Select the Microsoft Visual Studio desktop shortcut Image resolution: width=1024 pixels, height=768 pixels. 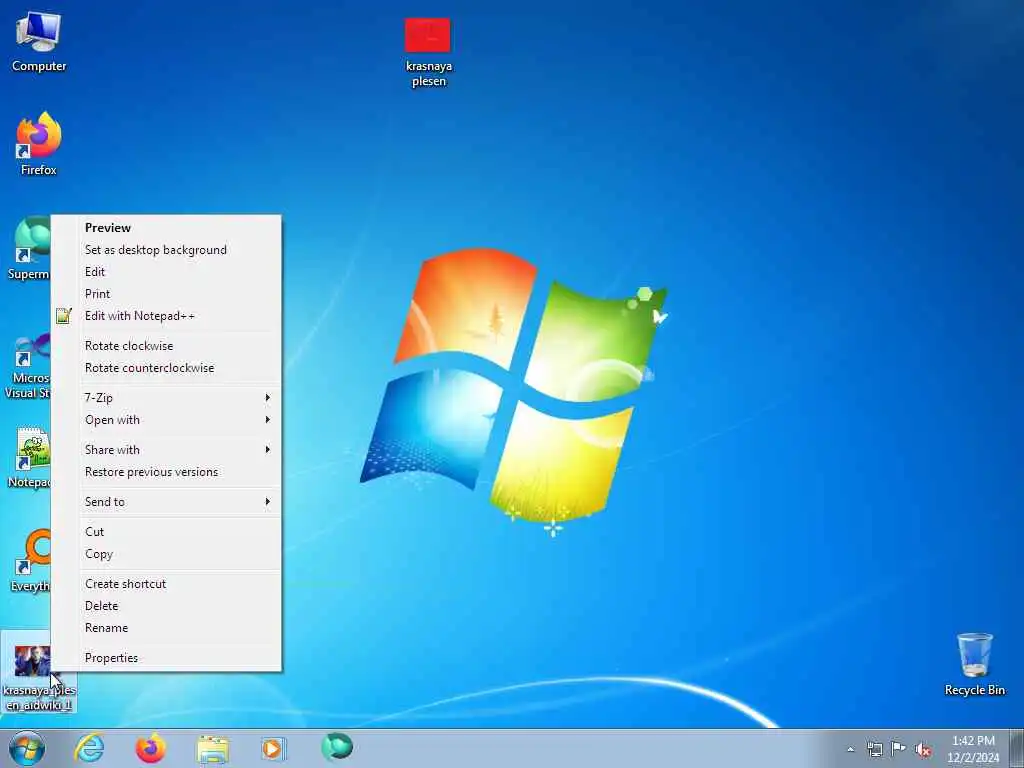pos(27,364)
